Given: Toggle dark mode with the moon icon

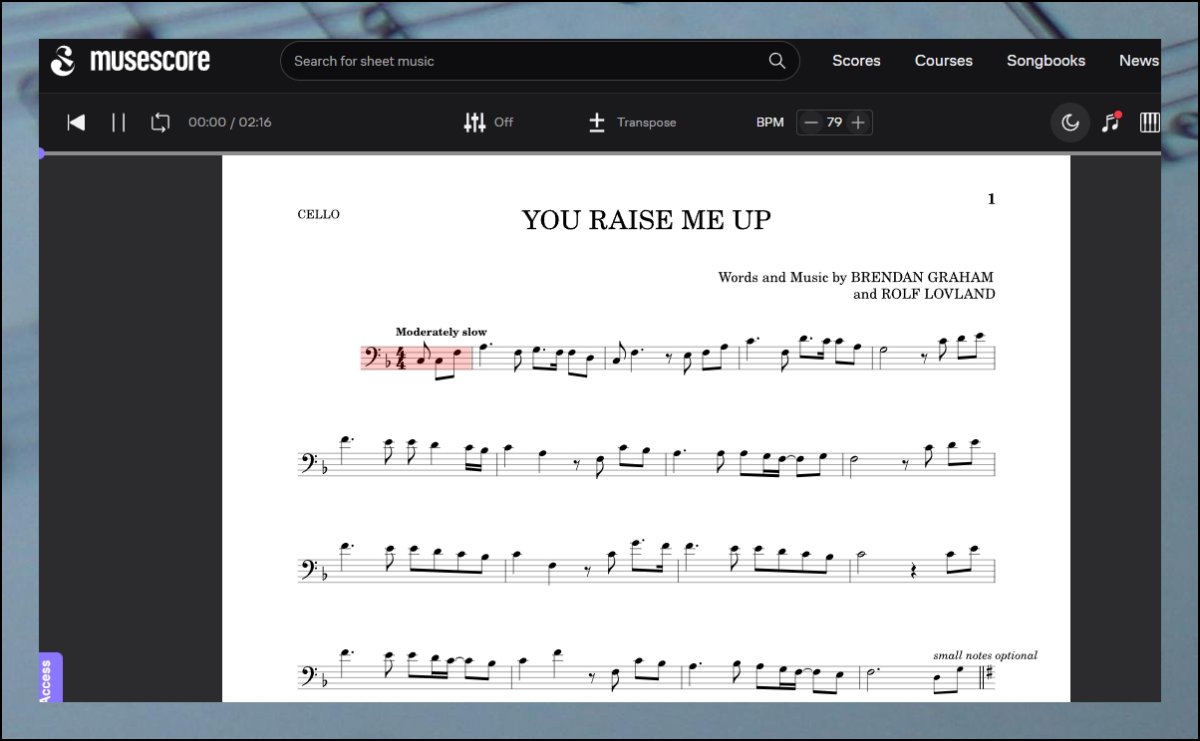Looking at the screenshot, I should (x=1070, y=122).
